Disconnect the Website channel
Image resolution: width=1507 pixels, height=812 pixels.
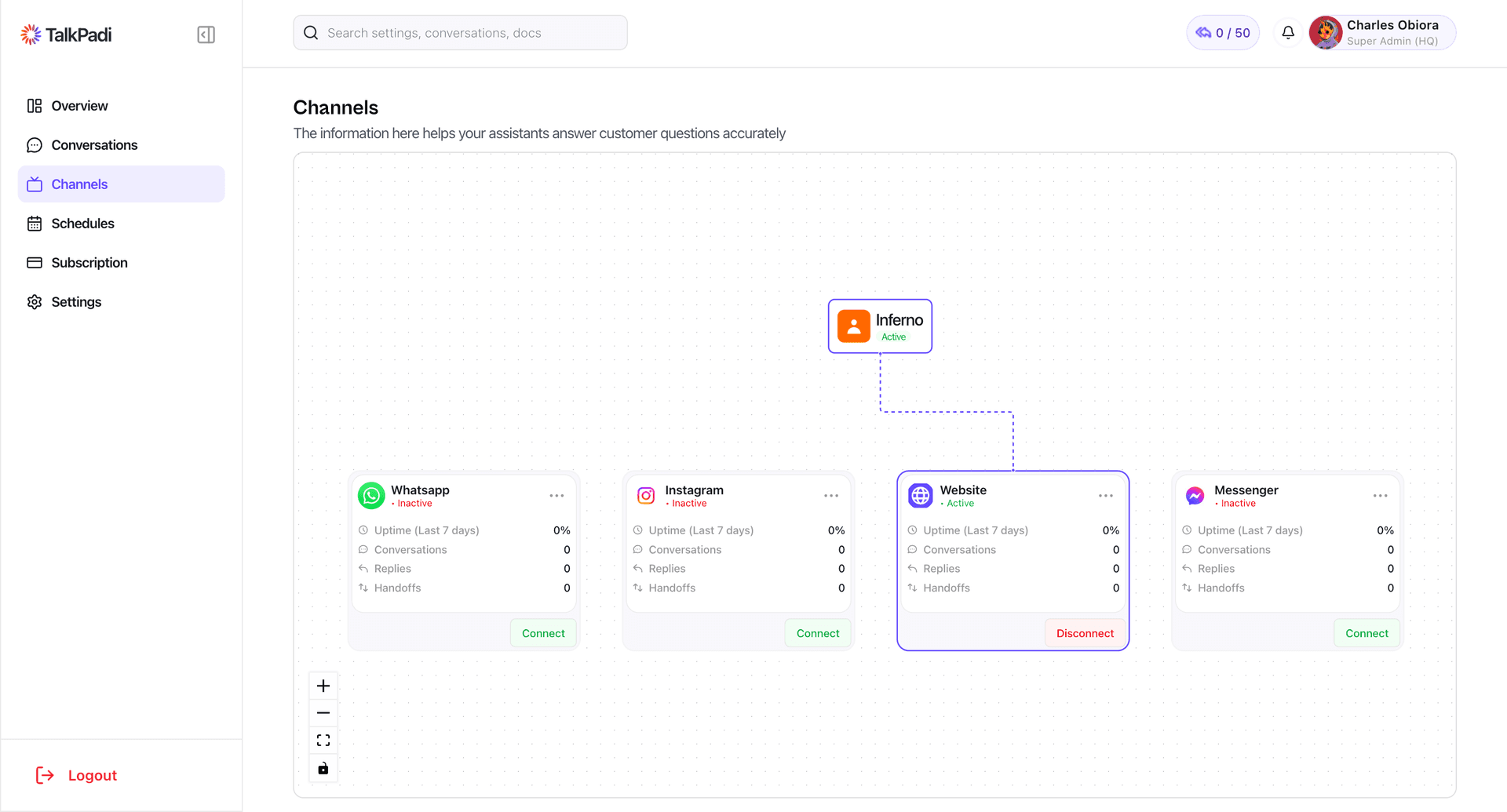[1085, 633]
